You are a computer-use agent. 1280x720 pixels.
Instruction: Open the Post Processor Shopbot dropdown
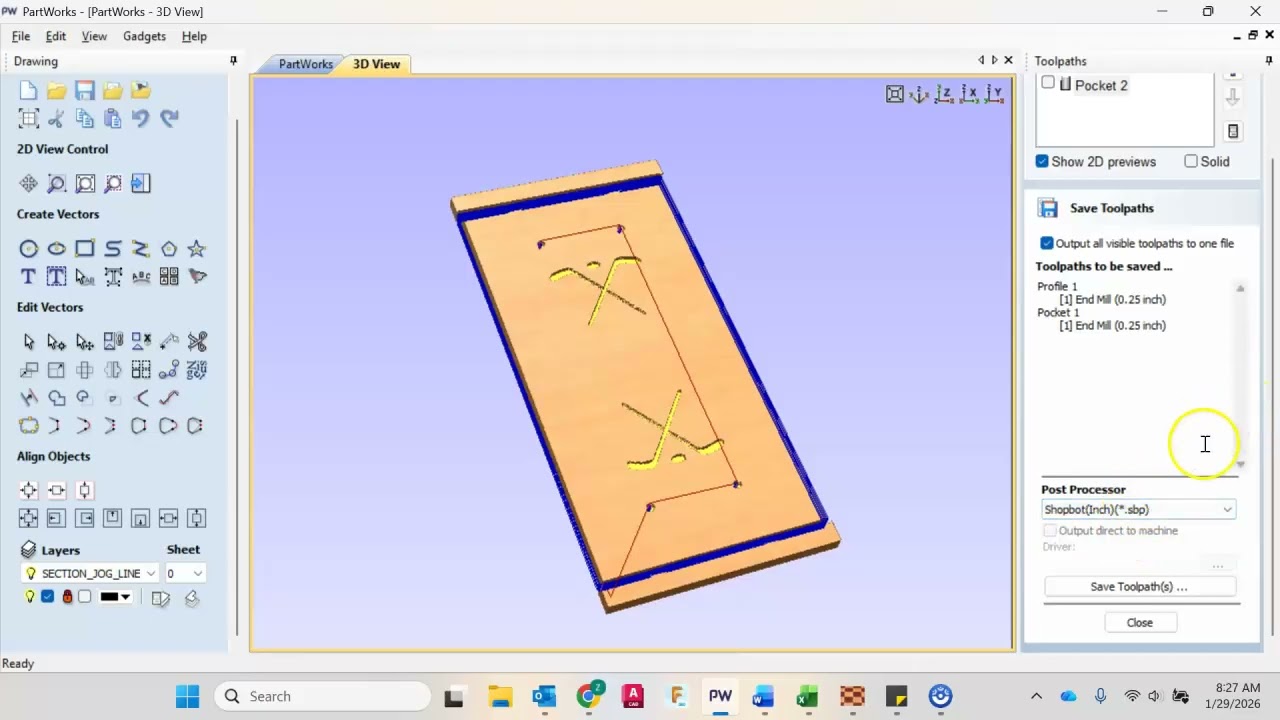(1139, 510)
